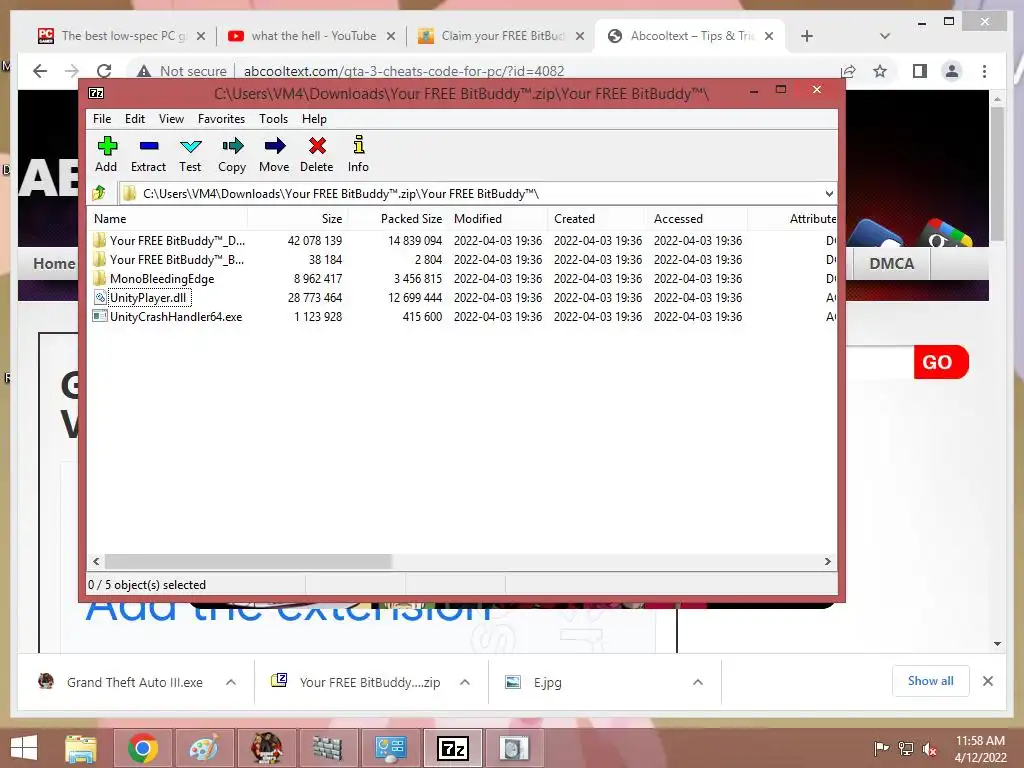Open Your FREE BitBuddy zip download options
Viewport: 1024px width, 768px height.
[465, 682]
